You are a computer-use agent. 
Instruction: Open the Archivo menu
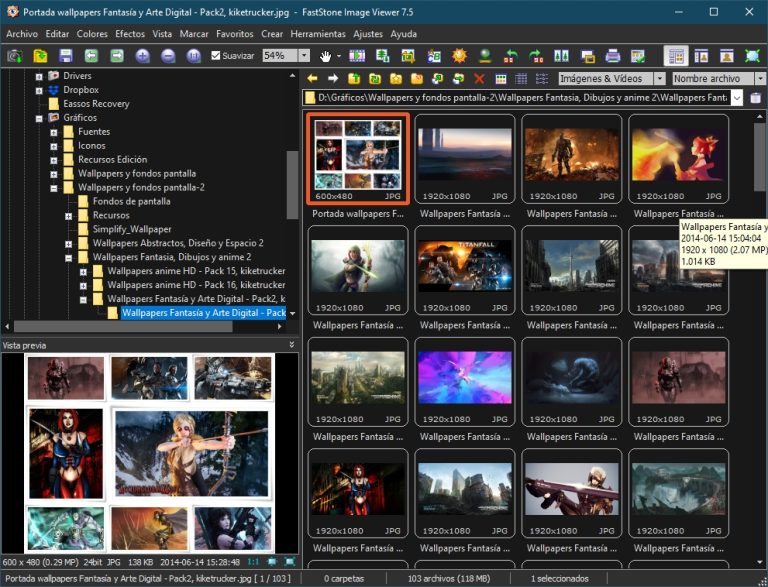click(x=22, y=34)
